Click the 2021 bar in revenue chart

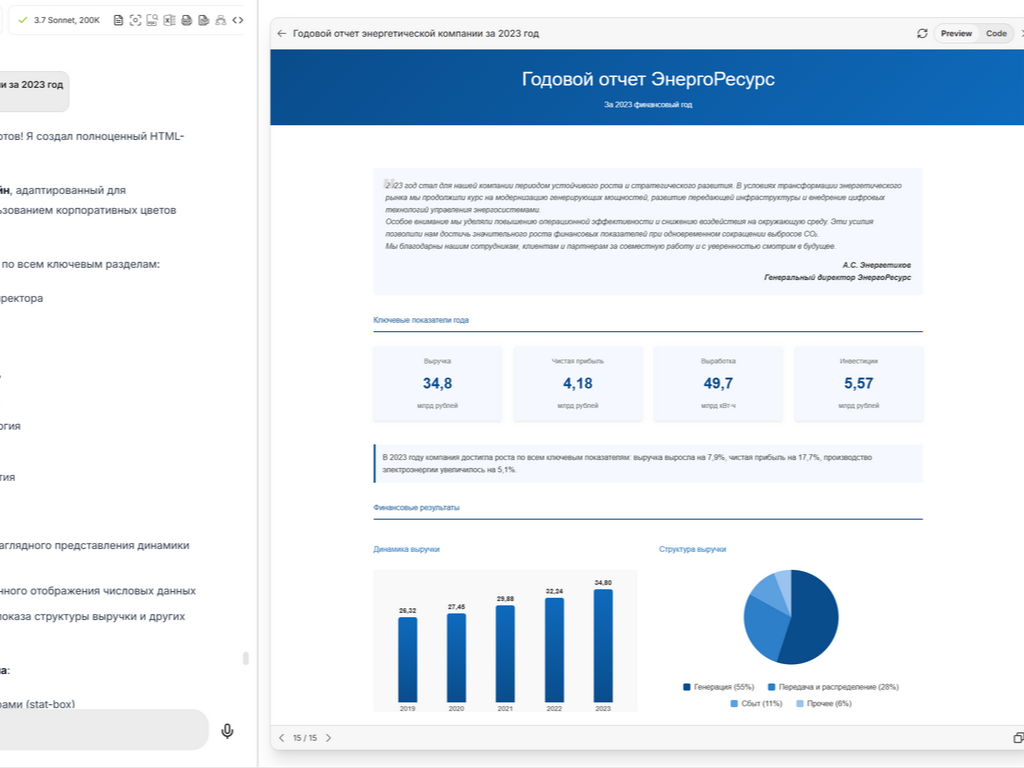(505, 654)
